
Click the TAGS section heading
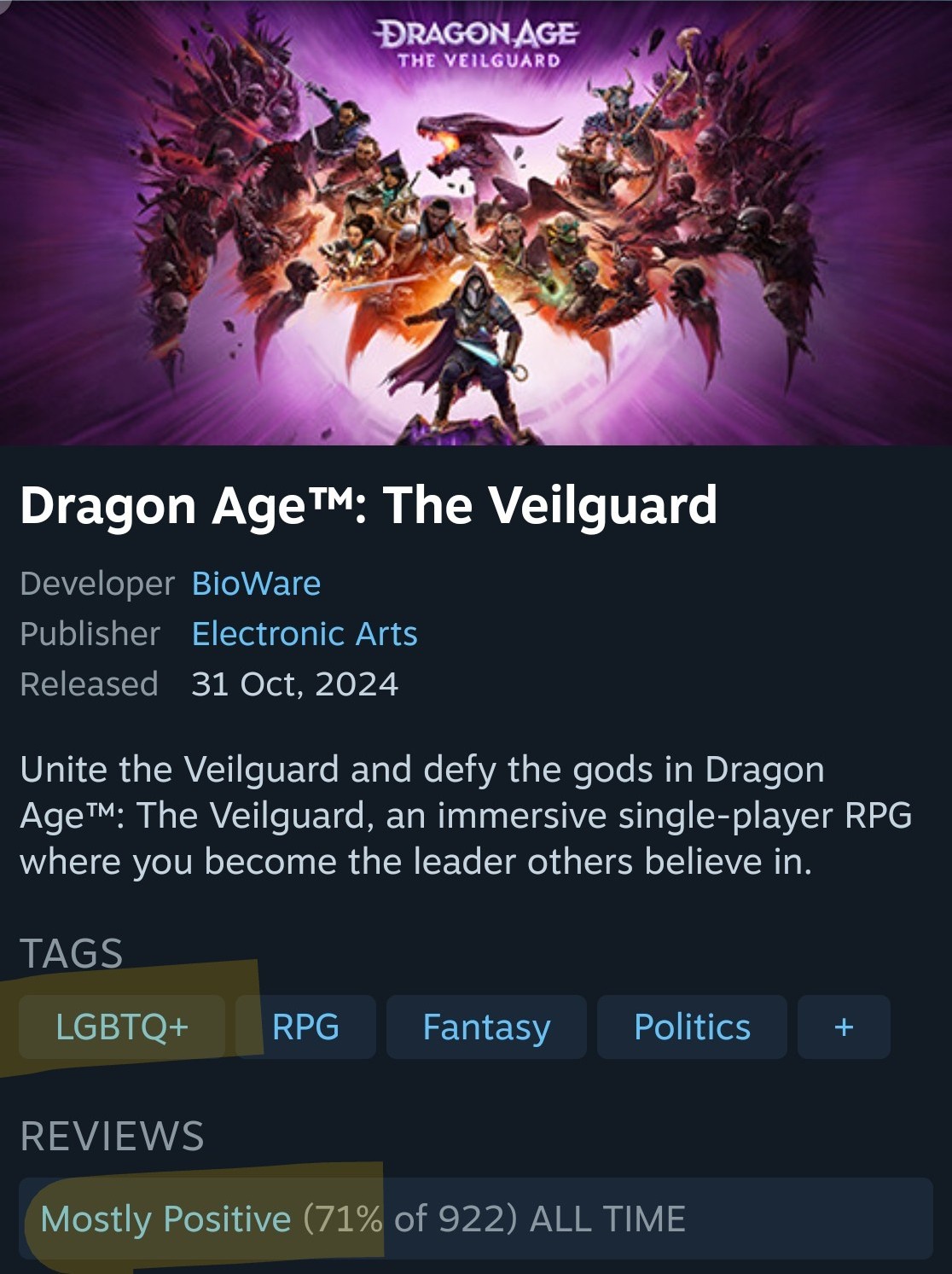[x=72, y=953]
